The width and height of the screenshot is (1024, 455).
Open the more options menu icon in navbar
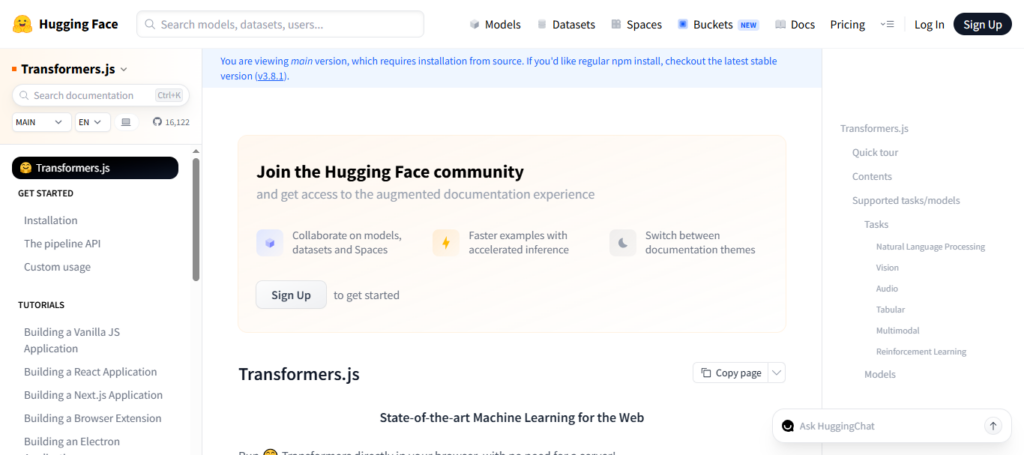pyautogui.click(x=886, y=24)
